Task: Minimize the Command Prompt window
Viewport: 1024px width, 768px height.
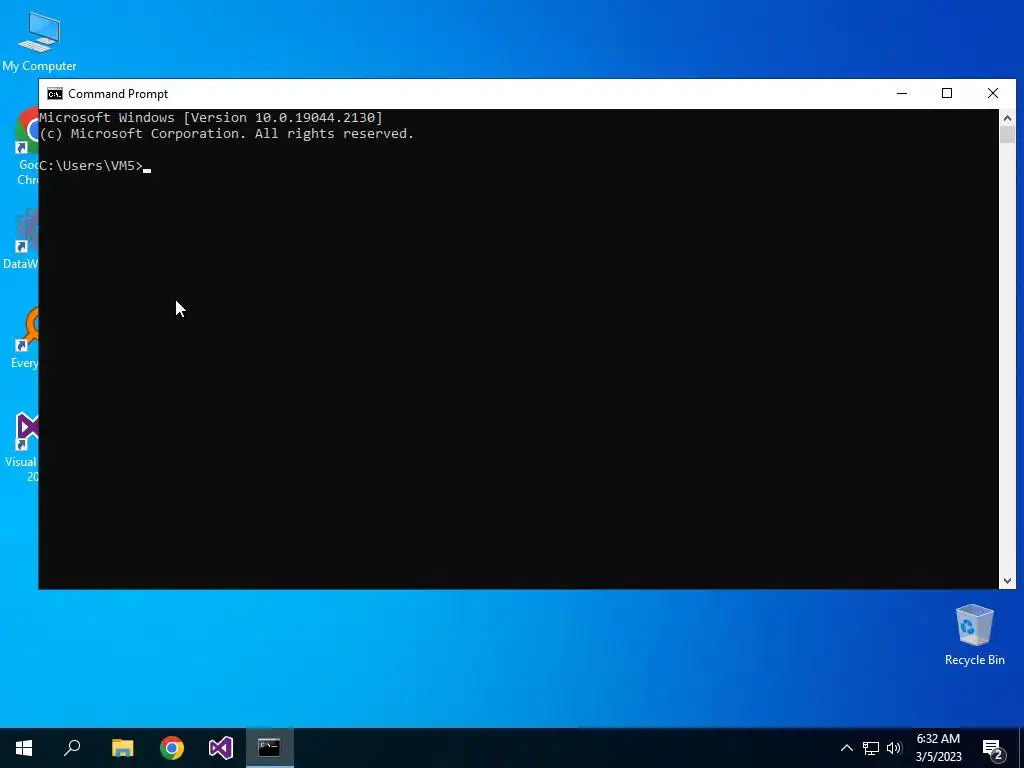Action: (x=902, y=93)
